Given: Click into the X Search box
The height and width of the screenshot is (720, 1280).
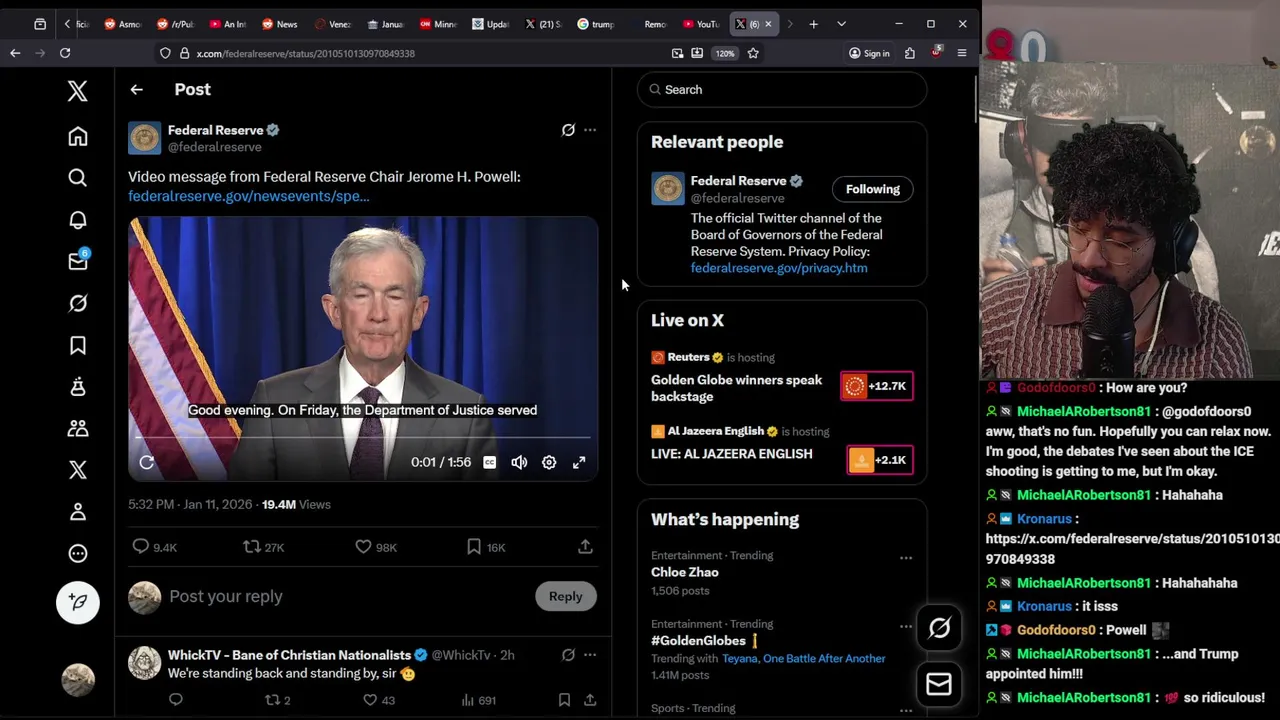Looking at the screenshot, I should 782,90.
